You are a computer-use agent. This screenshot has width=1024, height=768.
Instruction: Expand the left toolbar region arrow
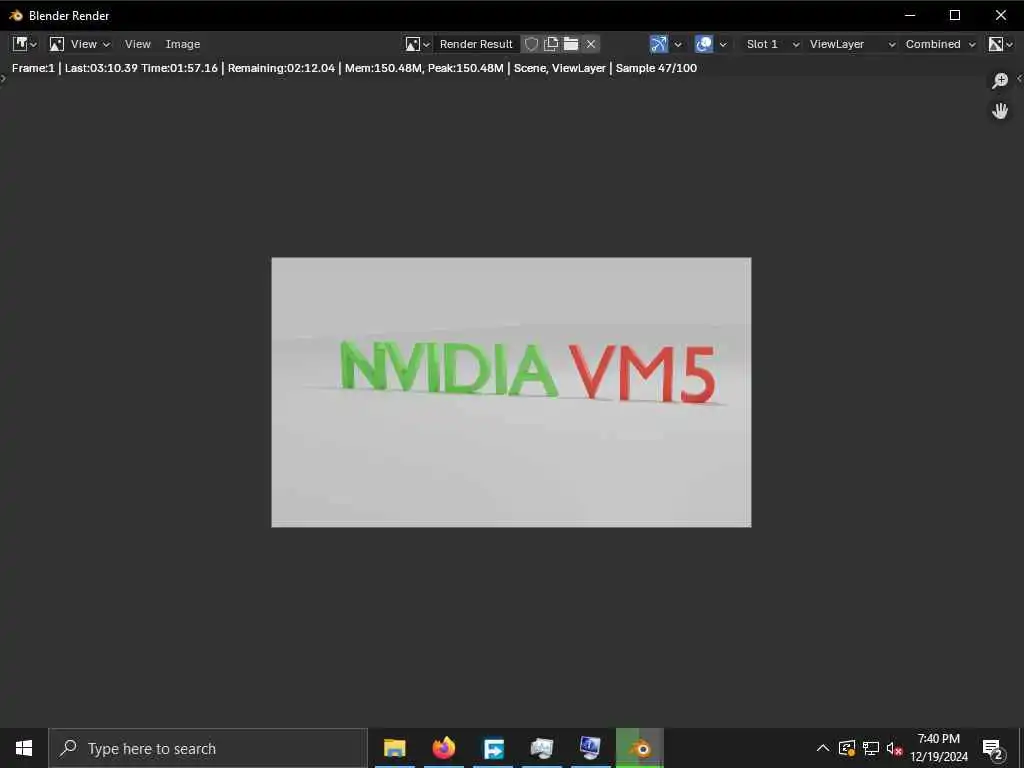tap(3, 78)
